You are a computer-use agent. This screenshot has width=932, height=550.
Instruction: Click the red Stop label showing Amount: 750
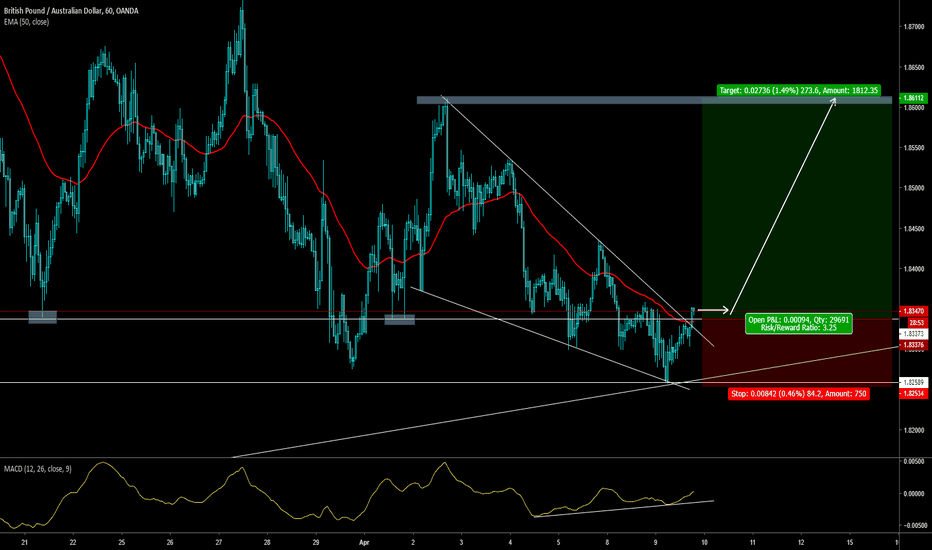(x=799, y=394)
